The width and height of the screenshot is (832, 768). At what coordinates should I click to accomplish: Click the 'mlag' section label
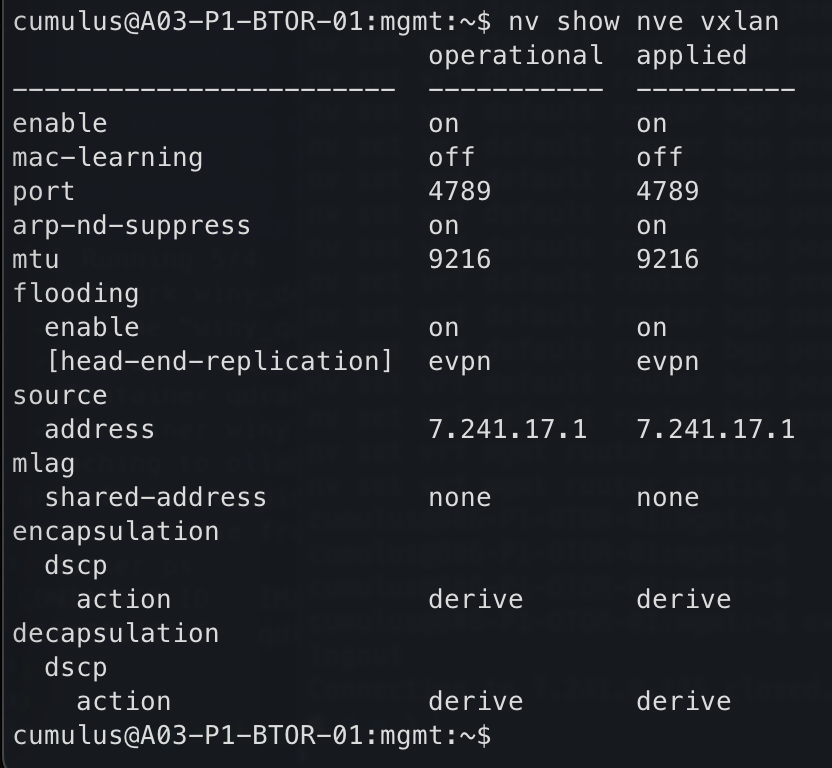pos(43,463)
